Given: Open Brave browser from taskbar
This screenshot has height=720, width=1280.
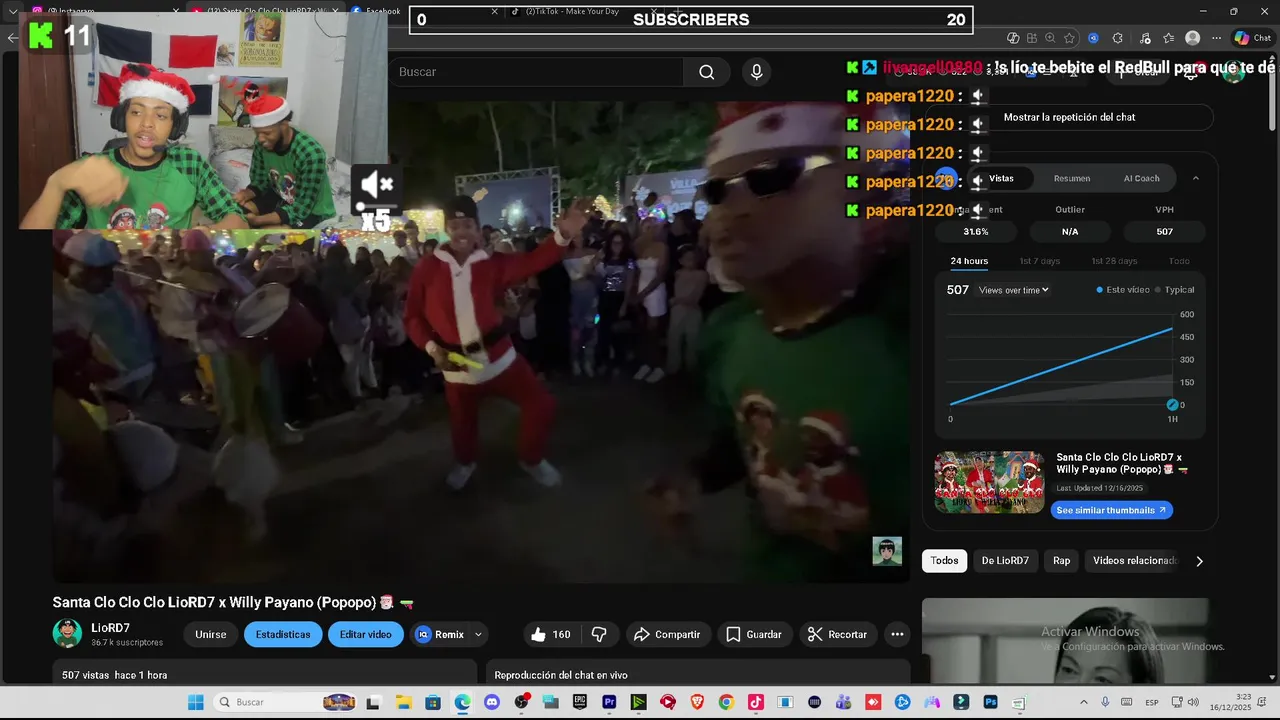Looking at the screenshot, I should click(x=697, y=702).
